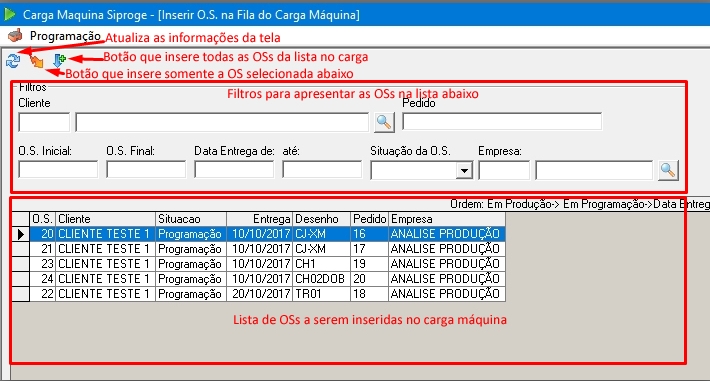This screenshot has height=381, width=710.
Task: Click the Empresa column header
Action: tap(447, 219)
